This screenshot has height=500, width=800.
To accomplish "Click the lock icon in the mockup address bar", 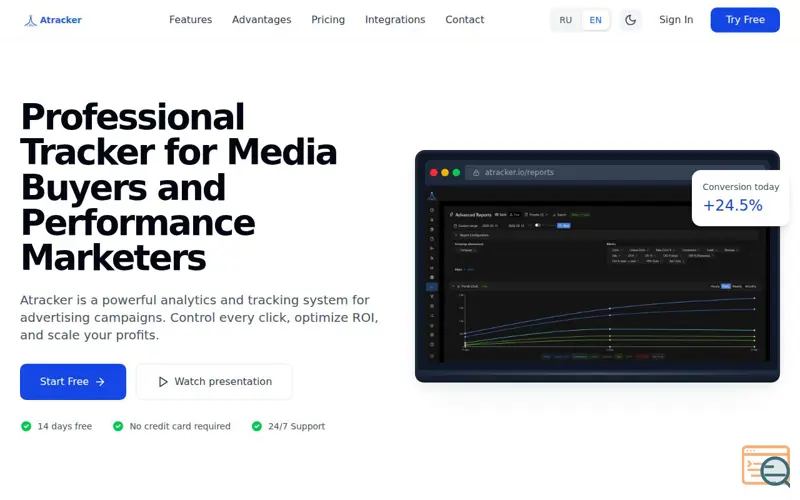I will coord(476,172).
